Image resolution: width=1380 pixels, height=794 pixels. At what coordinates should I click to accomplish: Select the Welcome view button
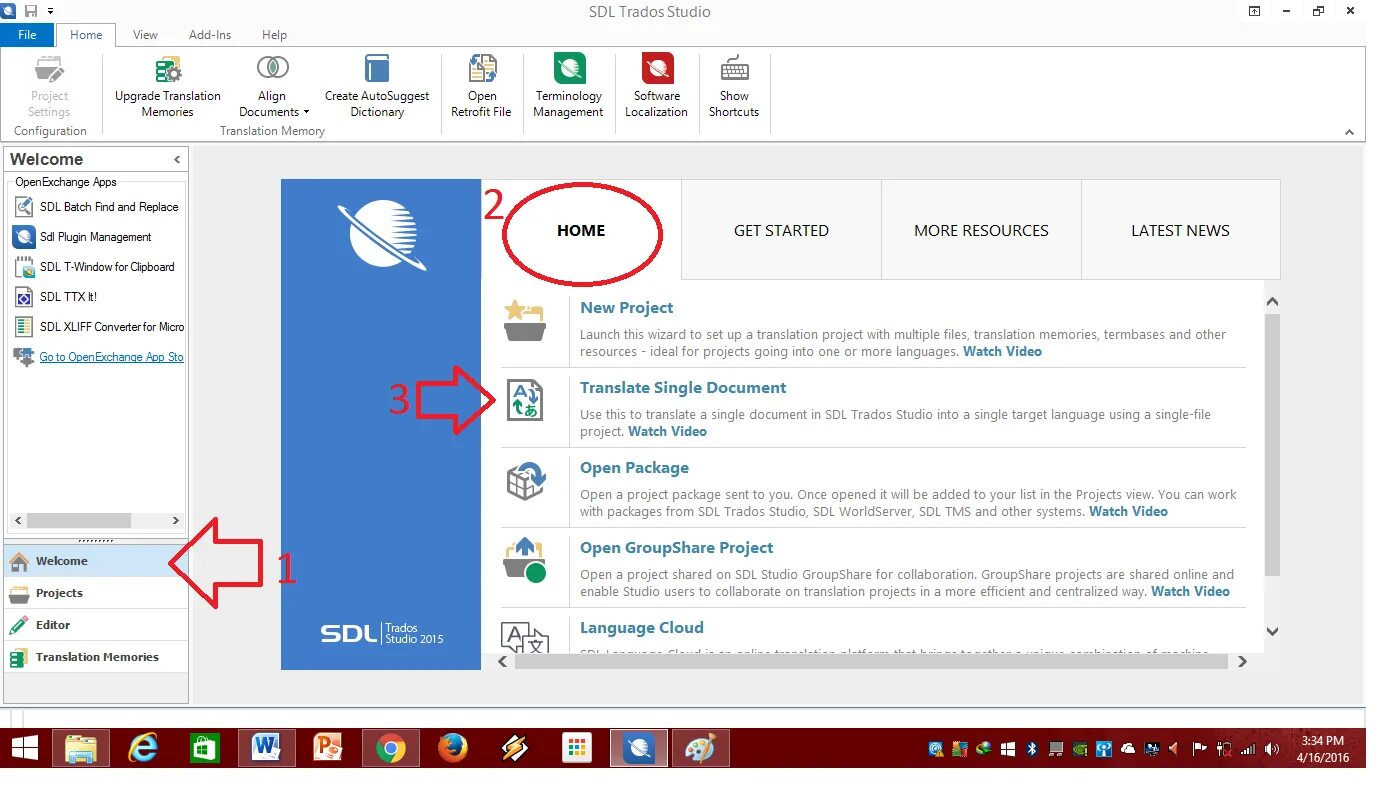coord(96,561)
